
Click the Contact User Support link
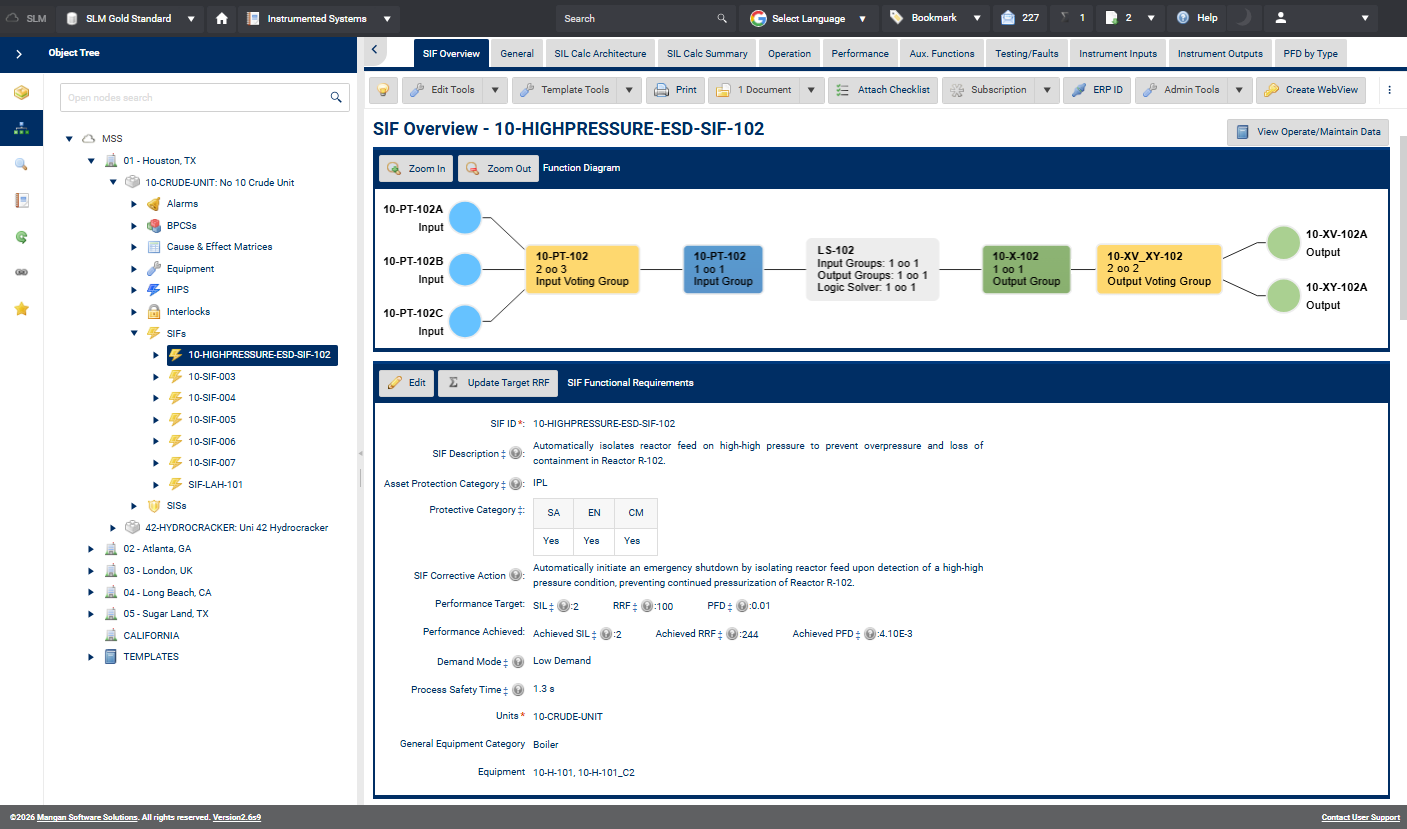click(x=1360, y=817)
